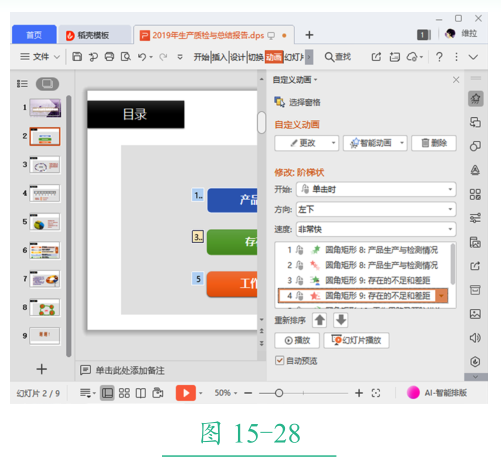
Task: Click zoom out minus button
Action: coord(248,393)
